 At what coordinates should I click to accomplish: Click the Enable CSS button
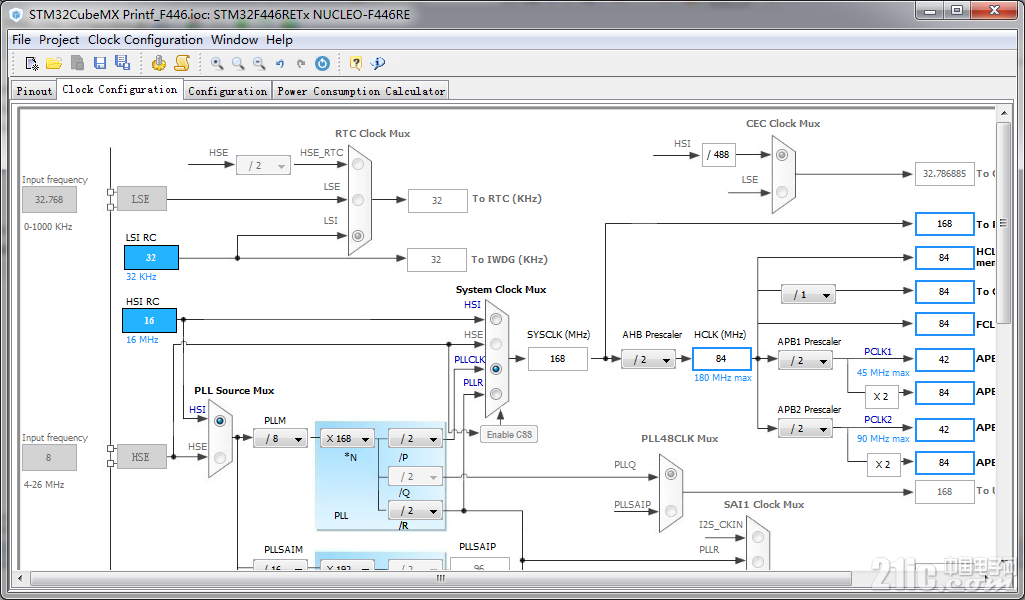tap(509, 434)
